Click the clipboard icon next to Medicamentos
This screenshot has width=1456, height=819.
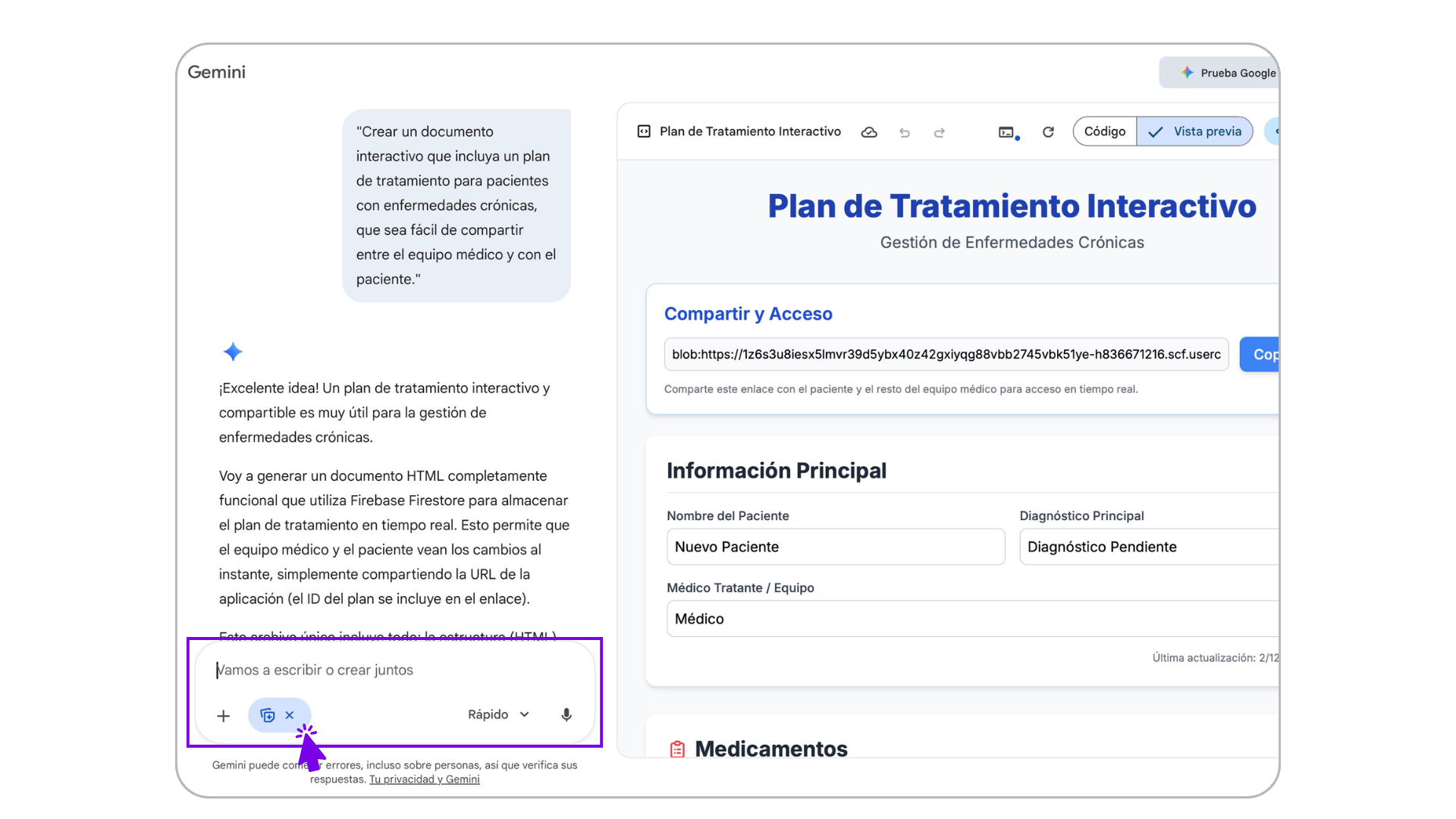[x=677, y=748]
